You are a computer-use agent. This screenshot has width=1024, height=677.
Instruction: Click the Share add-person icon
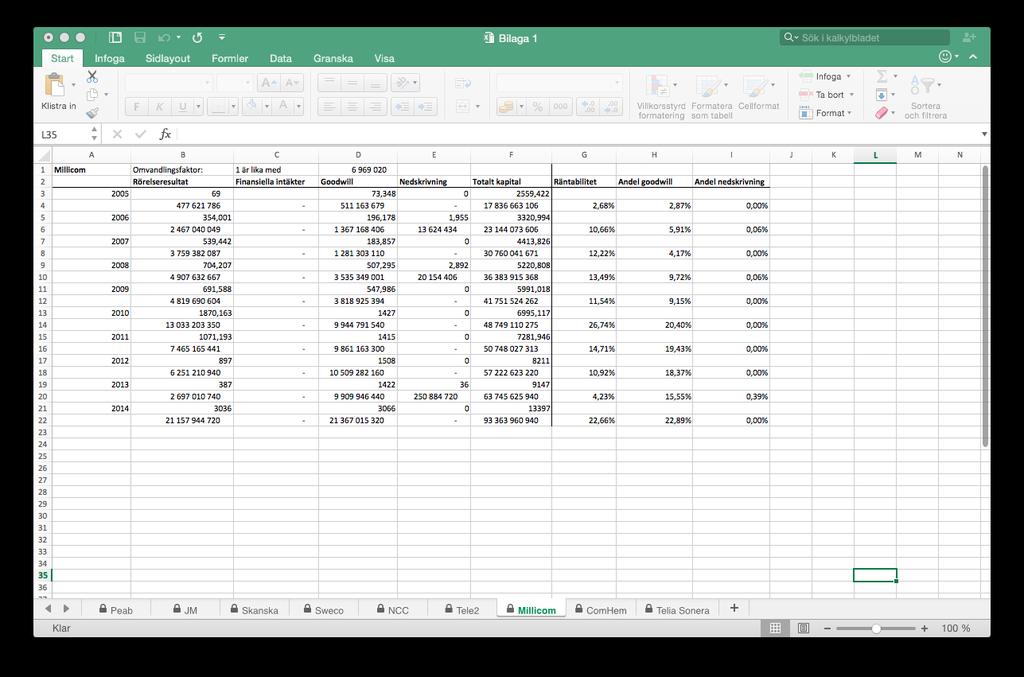[968, 37]
